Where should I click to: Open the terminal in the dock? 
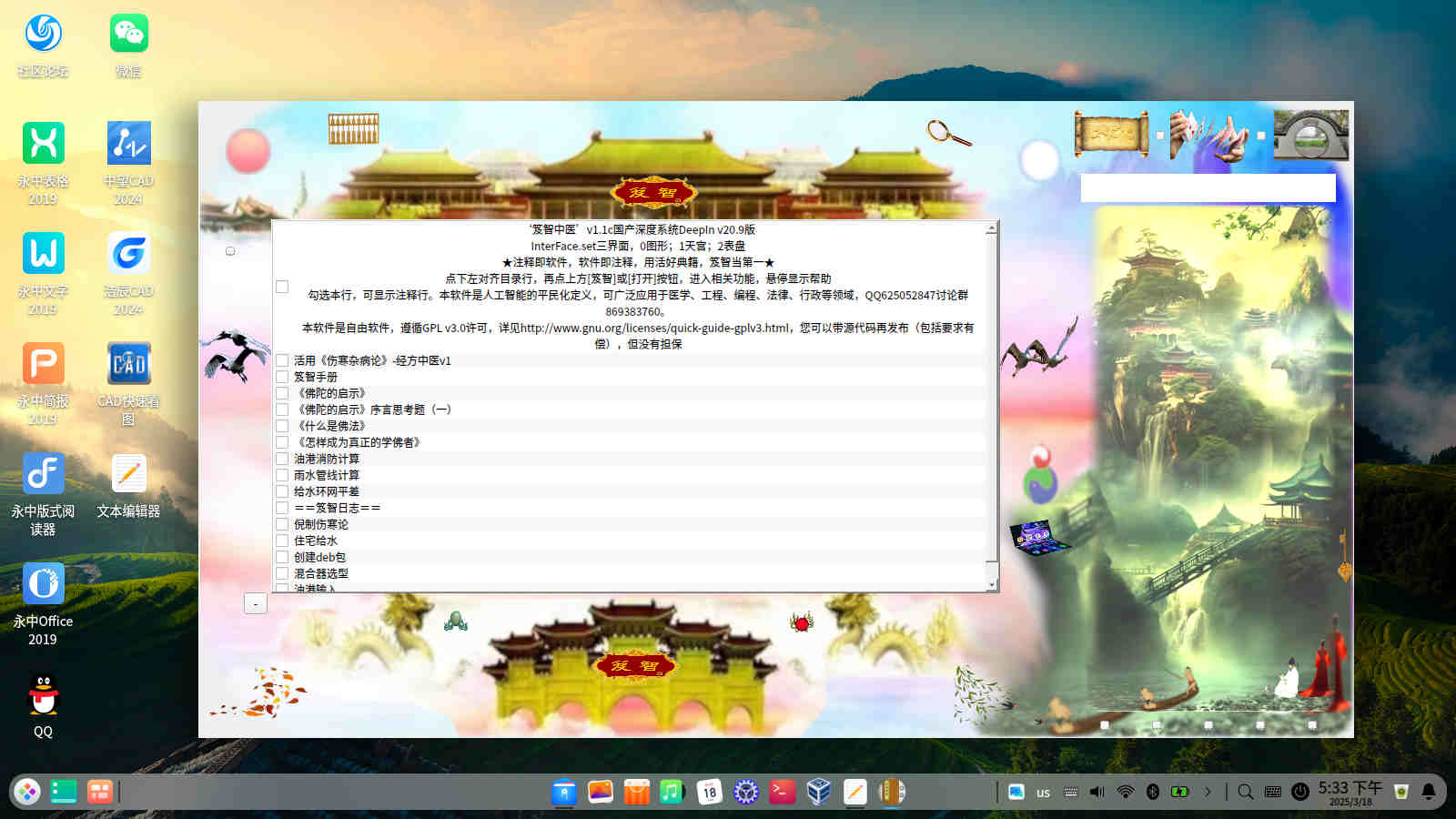pos(783,792)
